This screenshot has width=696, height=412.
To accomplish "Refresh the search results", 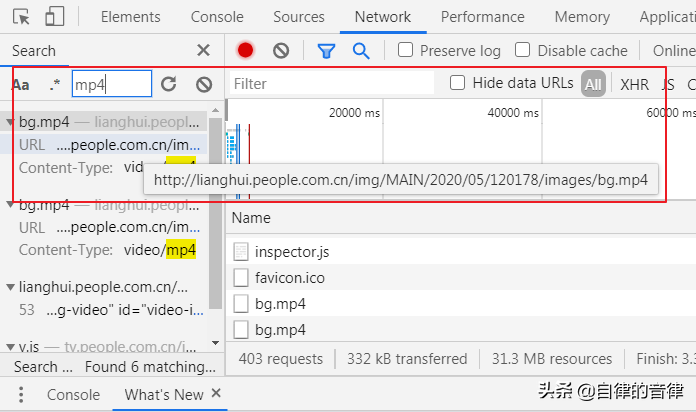I will coord(169,85).
